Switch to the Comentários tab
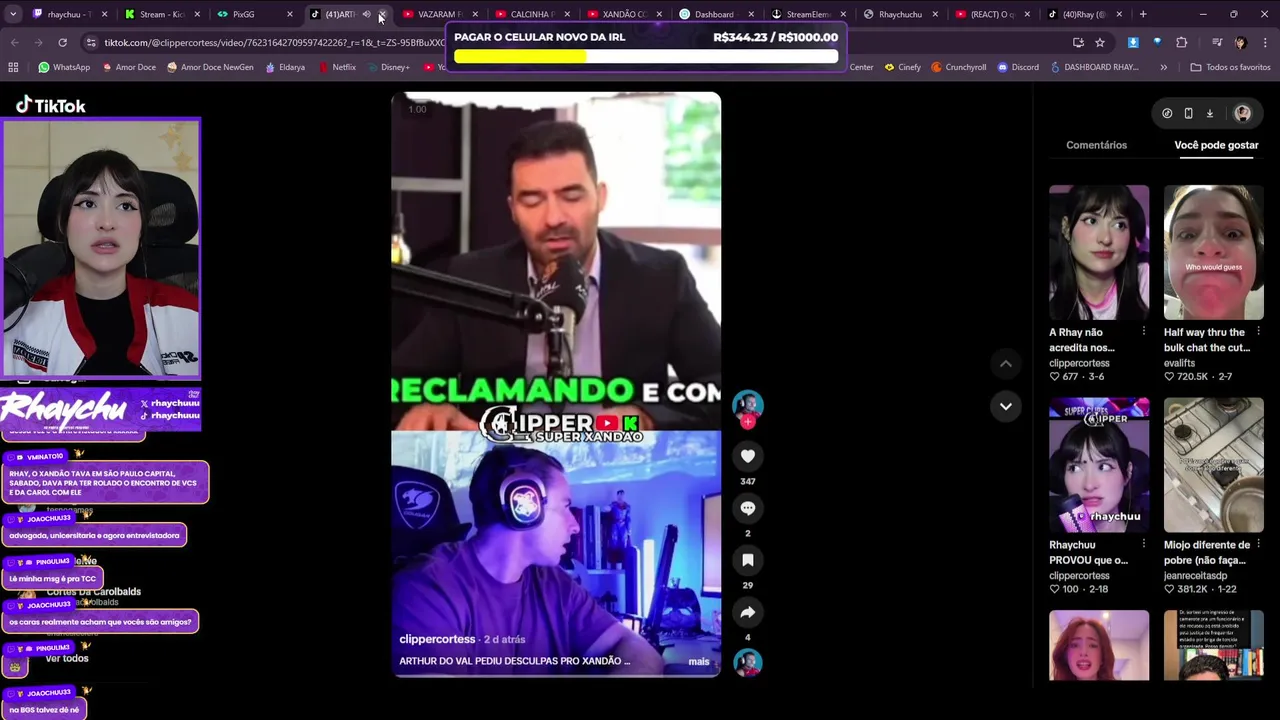This screenshot has height=720, width=1280. point(1096,145)
